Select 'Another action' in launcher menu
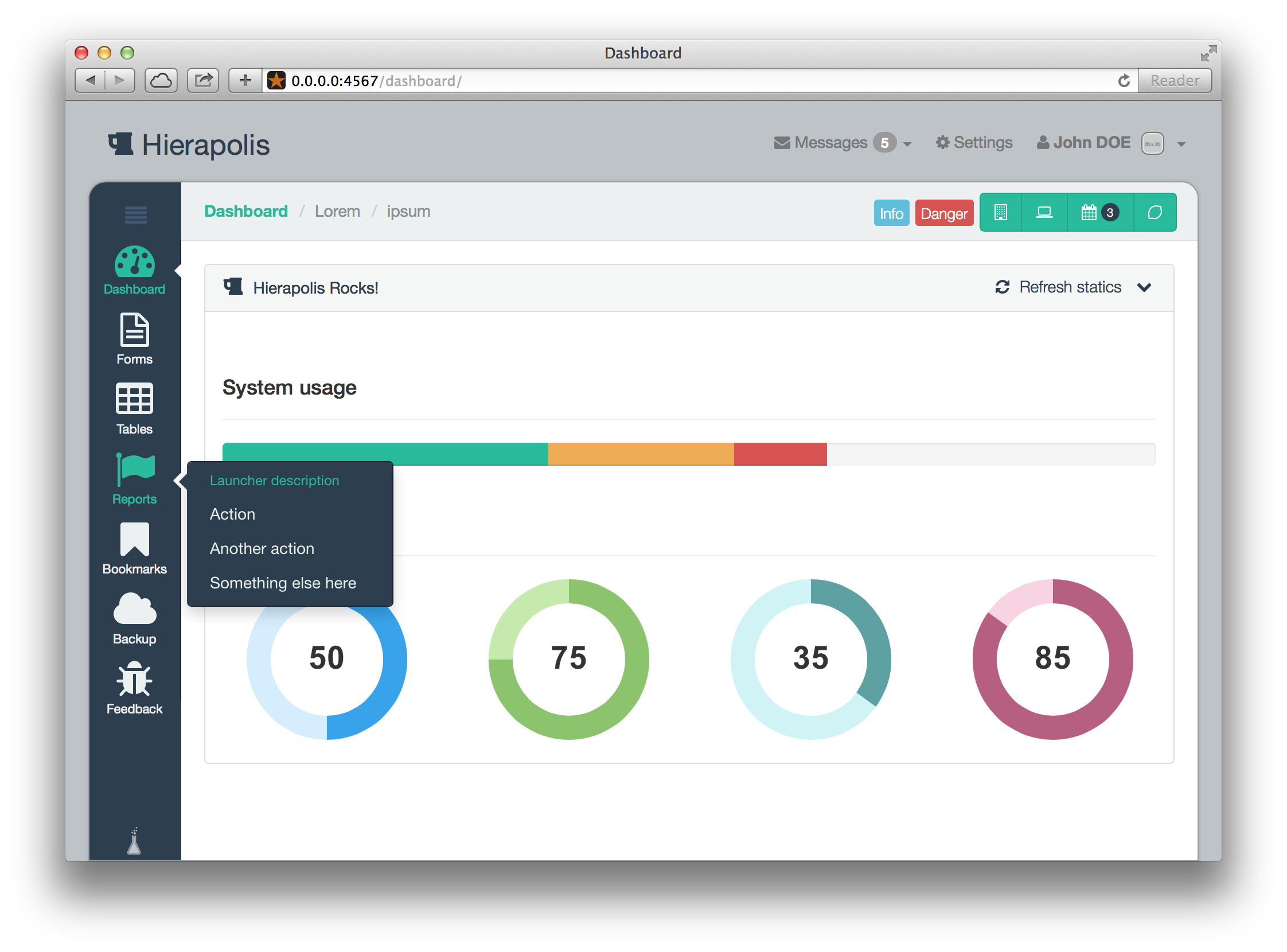Viewport: 1287px width, 952px height. pos(262,549)
